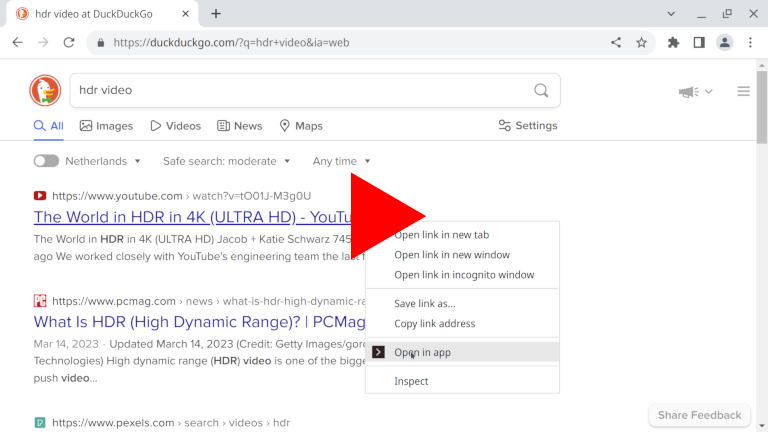This screenshot has width=768, height=432.
Task: Open the DuckDuckGo hamburger menu
Action: tap(744, 92)
